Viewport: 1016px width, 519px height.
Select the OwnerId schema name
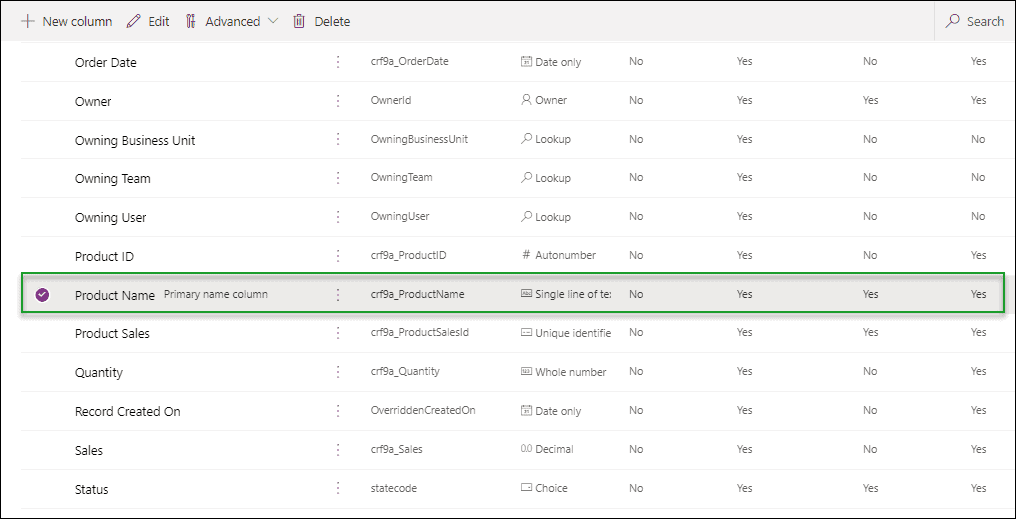coord(391,100)
